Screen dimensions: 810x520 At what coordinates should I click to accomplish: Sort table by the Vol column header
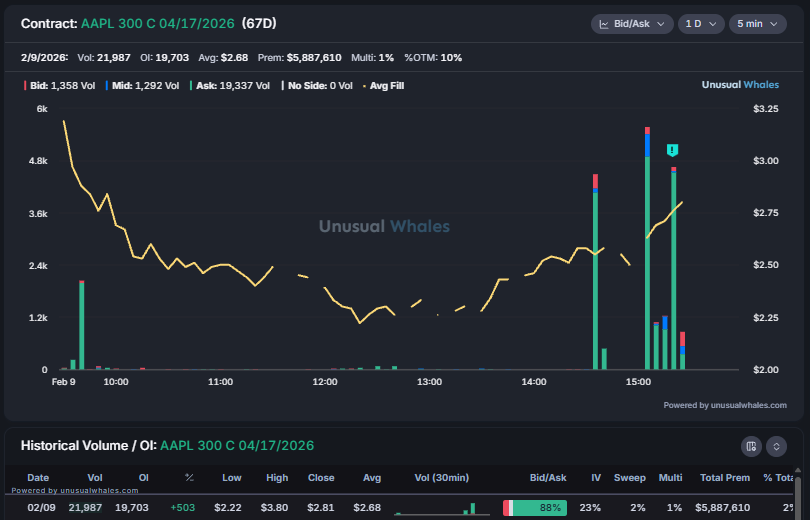95,478
